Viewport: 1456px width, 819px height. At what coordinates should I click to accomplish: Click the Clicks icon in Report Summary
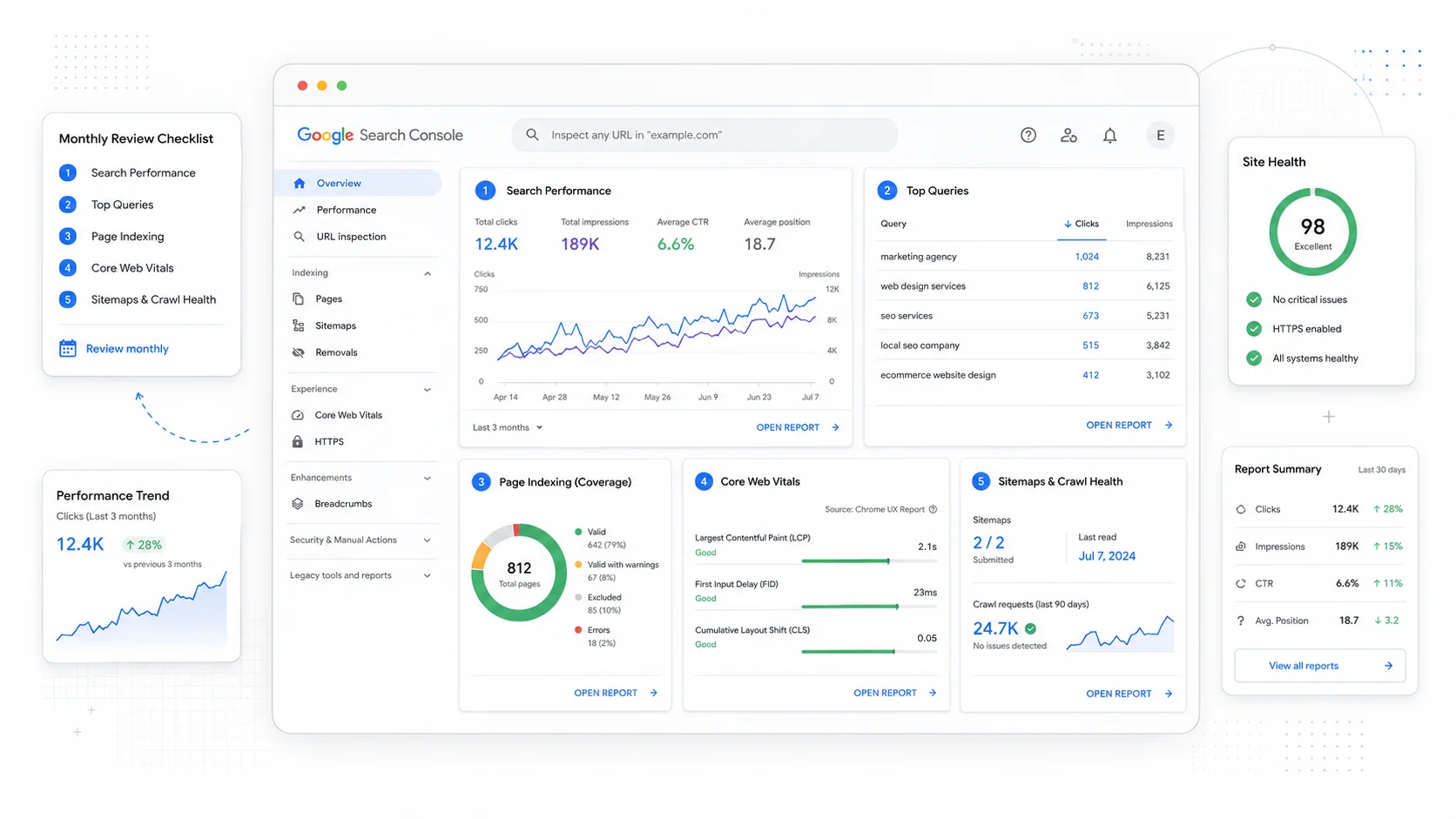pyautogui.click(x=1240, y=509)
